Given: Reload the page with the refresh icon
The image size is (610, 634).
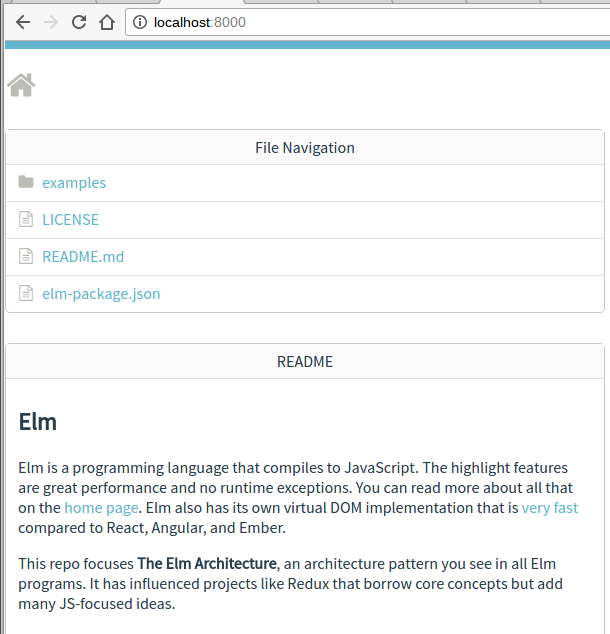Looking at the screenshot, I should [79, 22].
